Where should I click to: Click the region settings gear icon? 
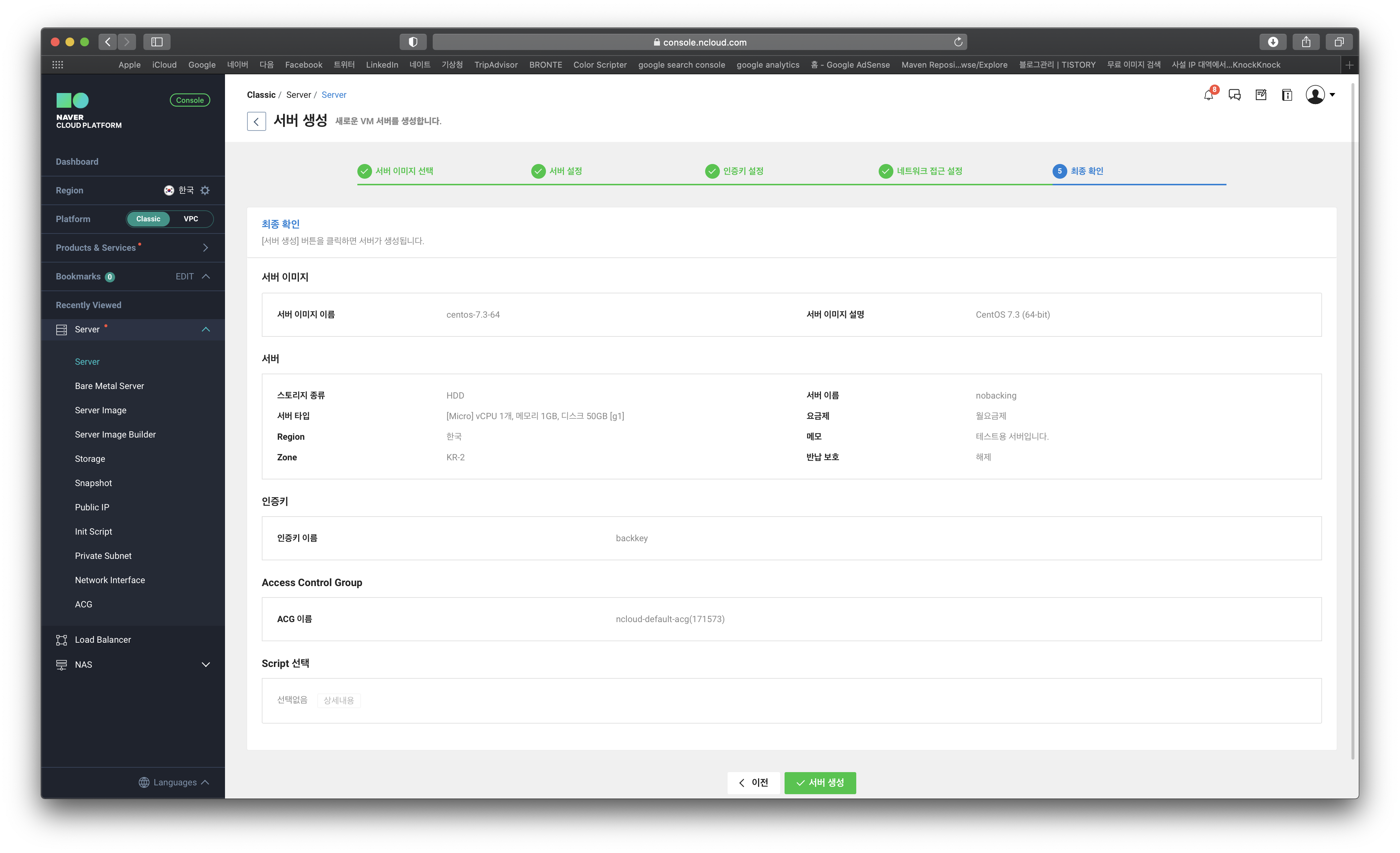click(x=205, y=190)
